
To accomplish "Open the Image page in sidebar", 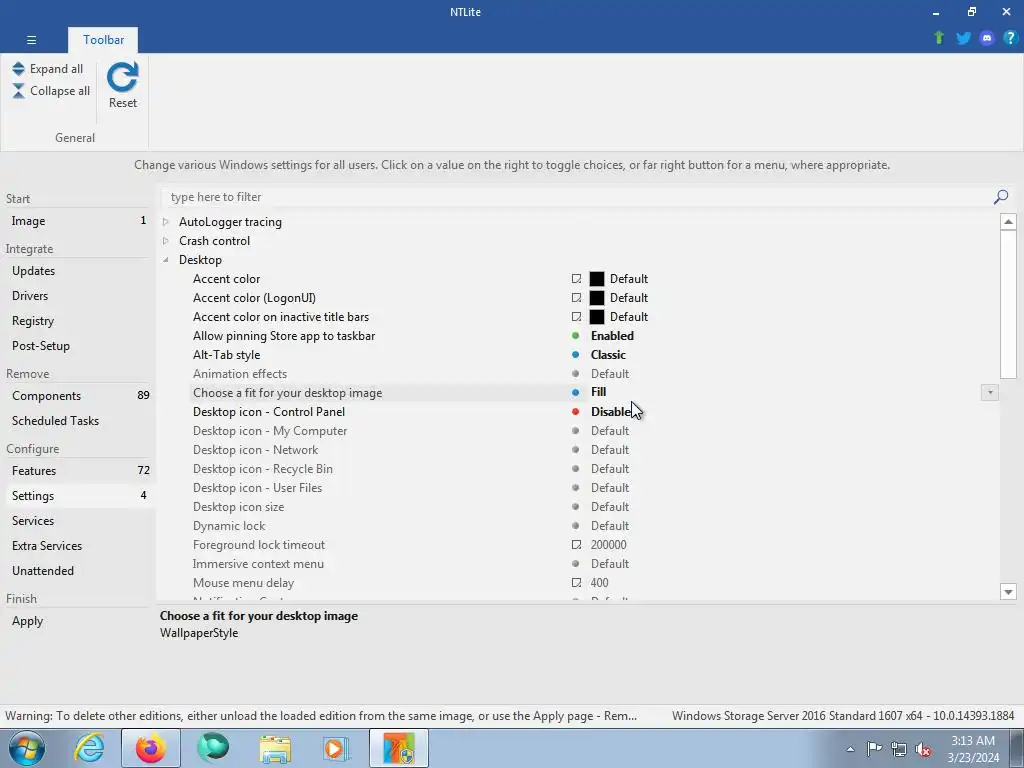I will (x=78, y=221).
